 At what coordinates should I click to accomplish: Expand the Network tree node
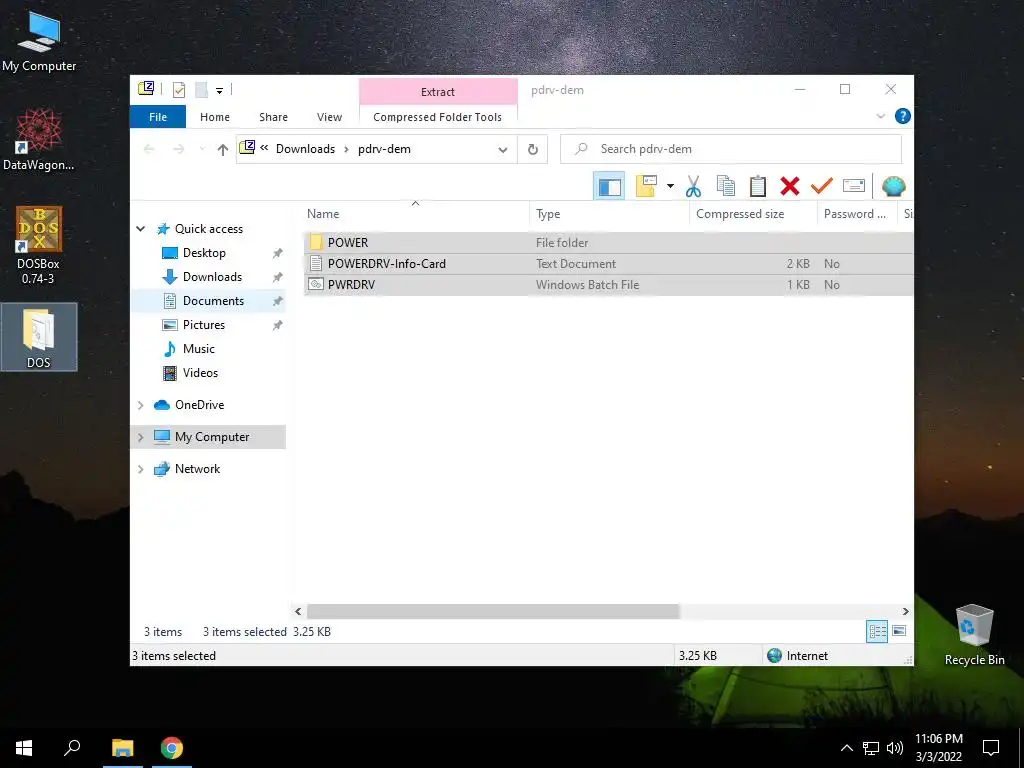pos(140,469)
